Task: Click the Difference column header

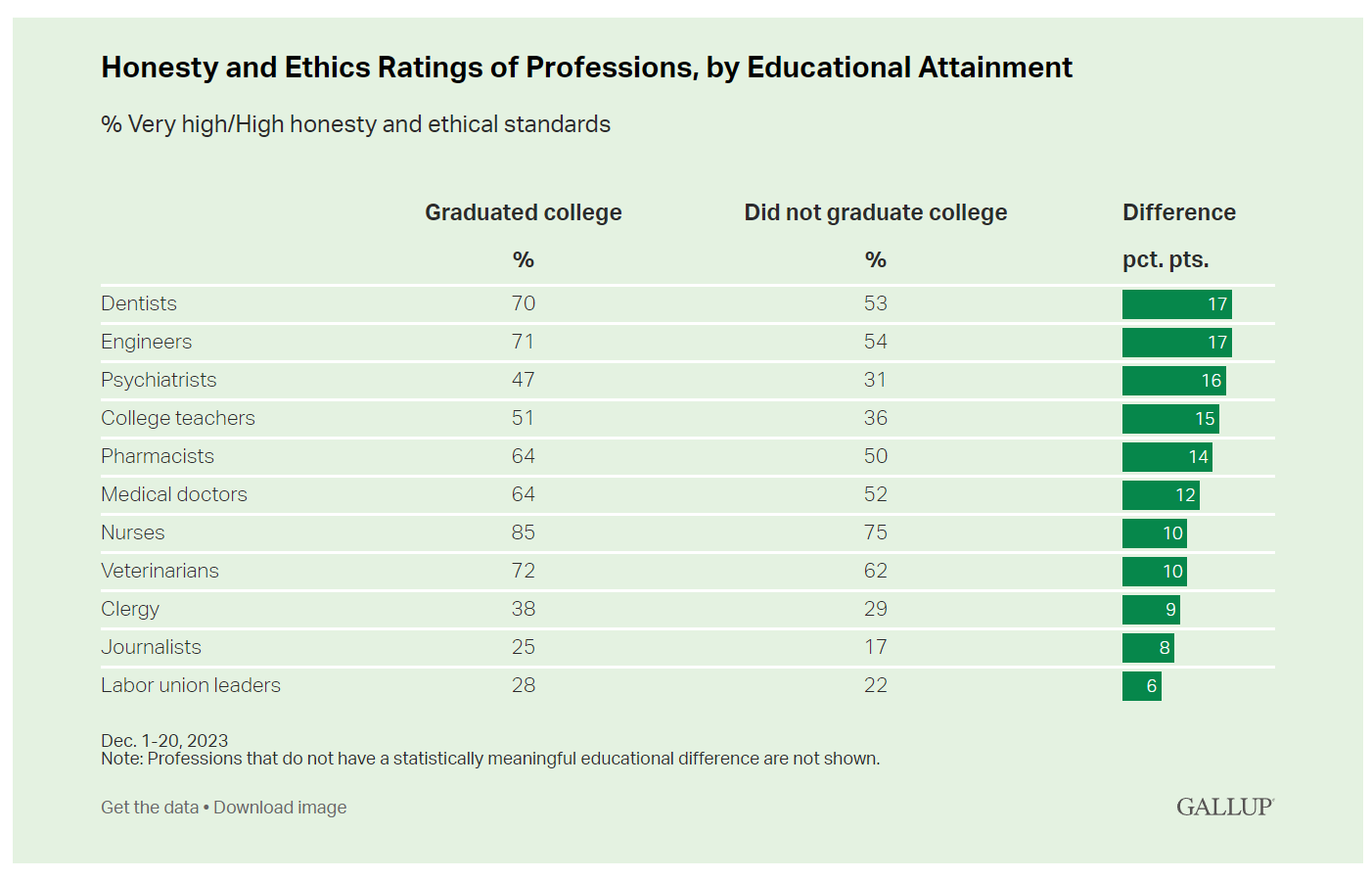Action: click(1178, 212)
